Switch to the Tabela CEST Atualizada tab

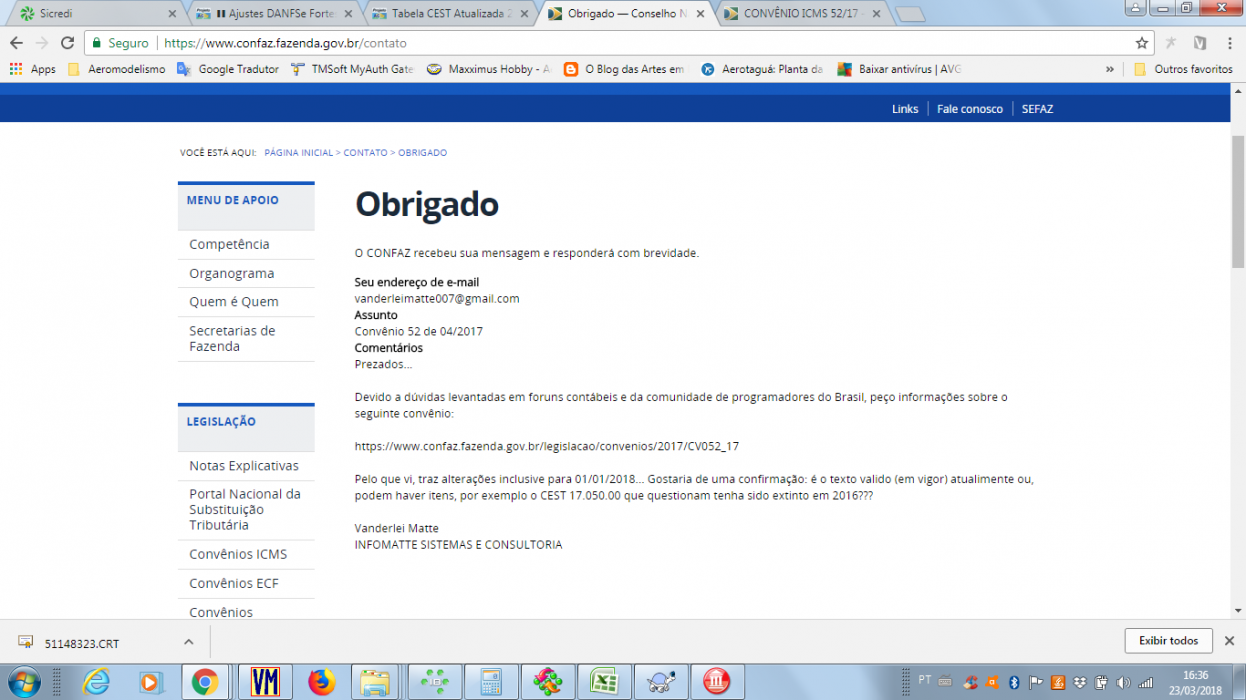(449, 14)
